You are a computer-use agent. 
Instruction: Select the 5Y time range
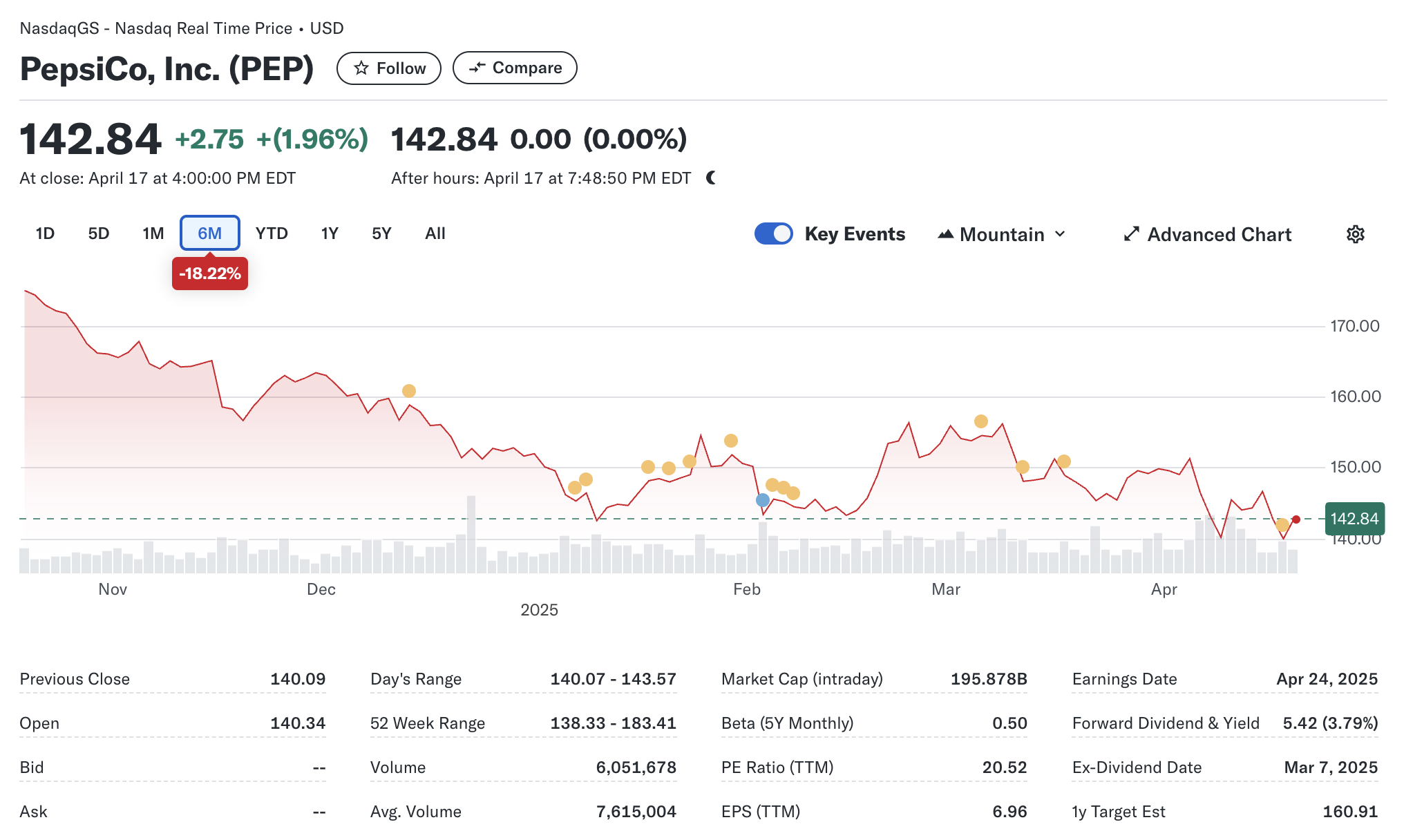[x=381, y=233]
